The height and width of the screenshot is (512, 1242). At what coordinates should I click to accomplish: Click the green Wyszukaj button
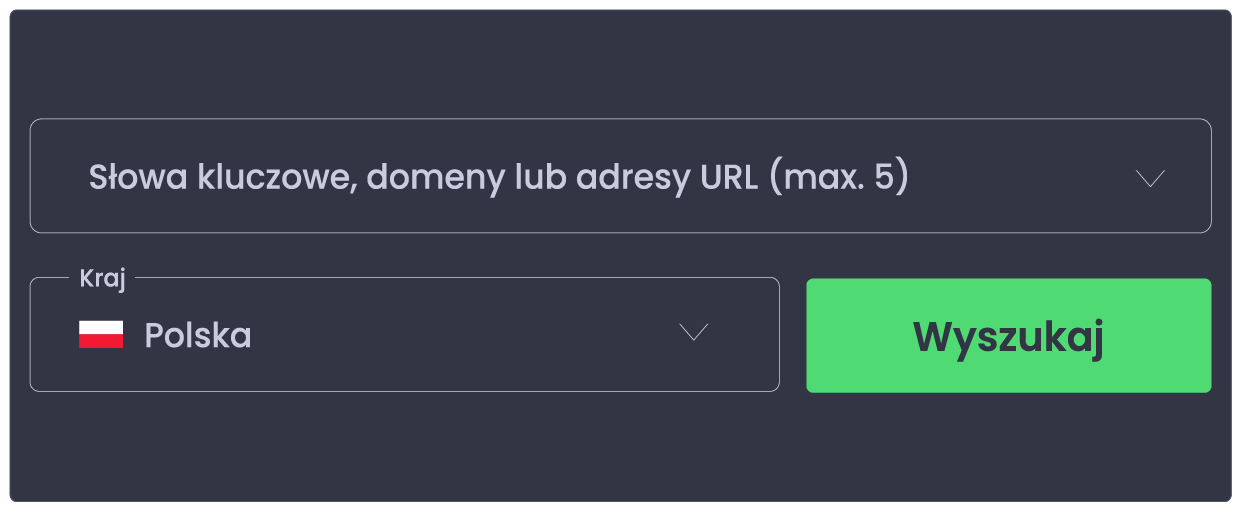pyautogui.click(x=1009, y=335)
